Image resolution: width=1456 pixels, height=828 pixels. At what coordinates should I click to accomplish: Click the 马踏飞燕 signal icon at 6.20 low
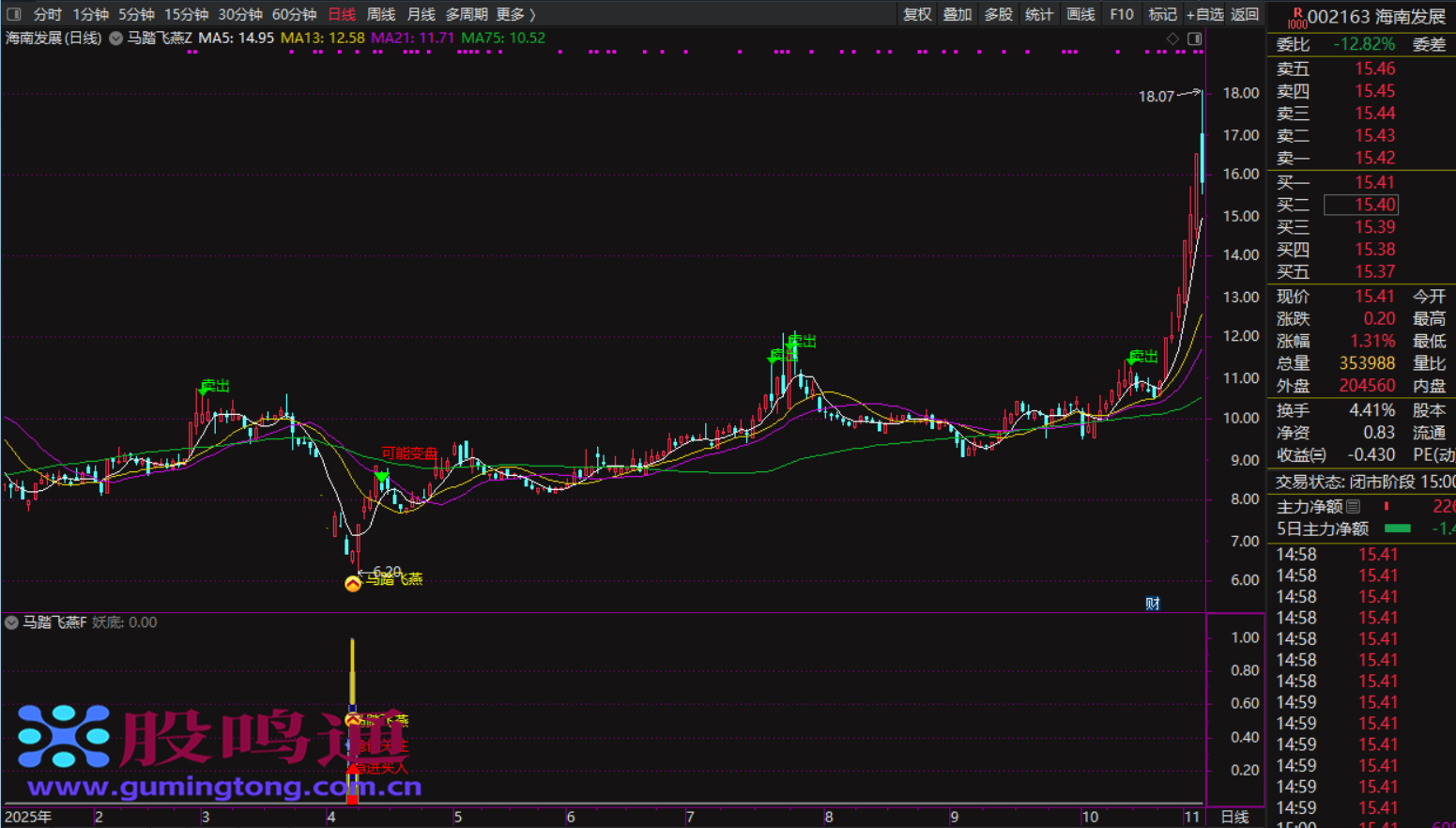[353, 584]
